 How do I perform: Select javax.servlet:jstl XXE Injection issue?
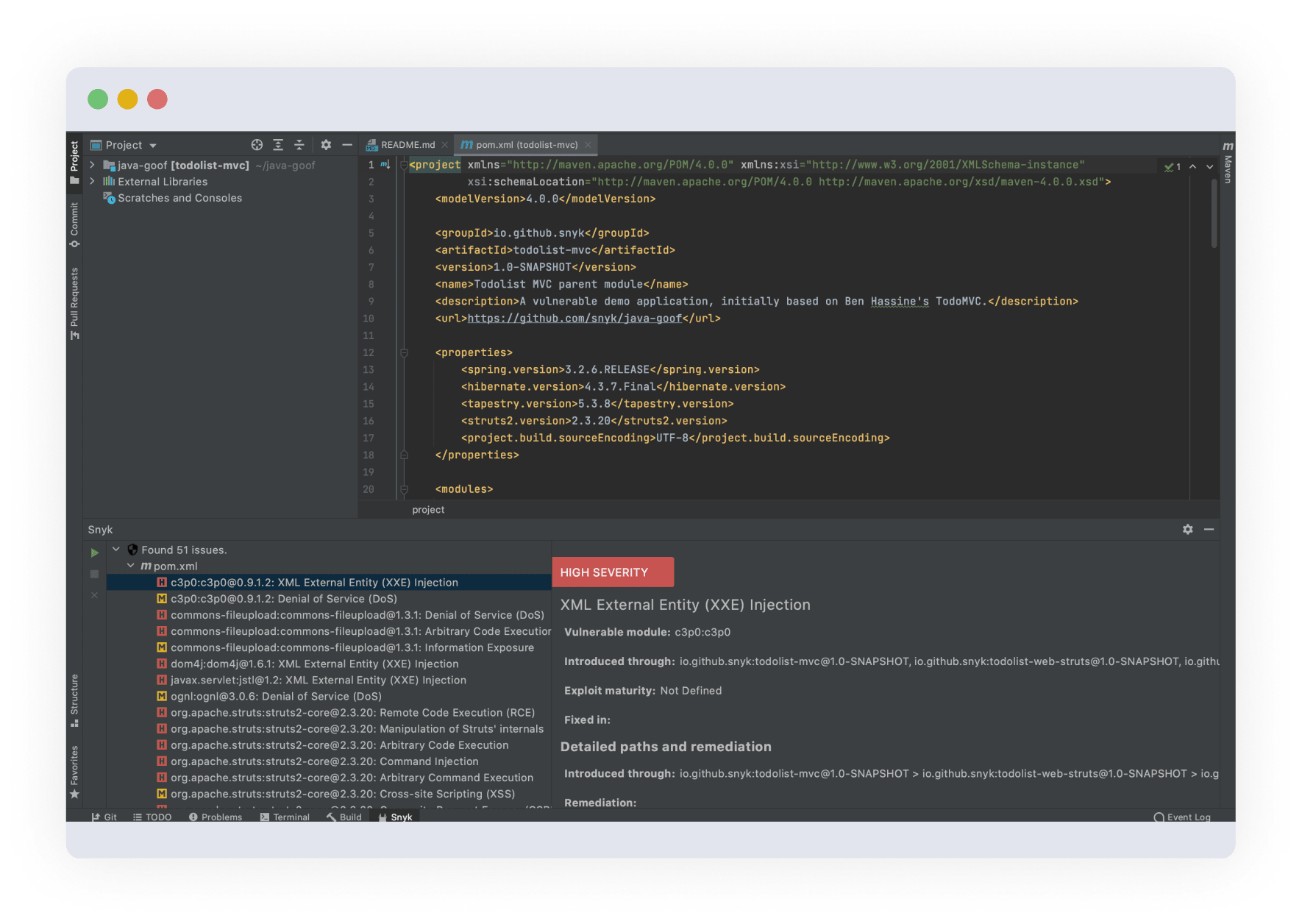pos(329,680)
